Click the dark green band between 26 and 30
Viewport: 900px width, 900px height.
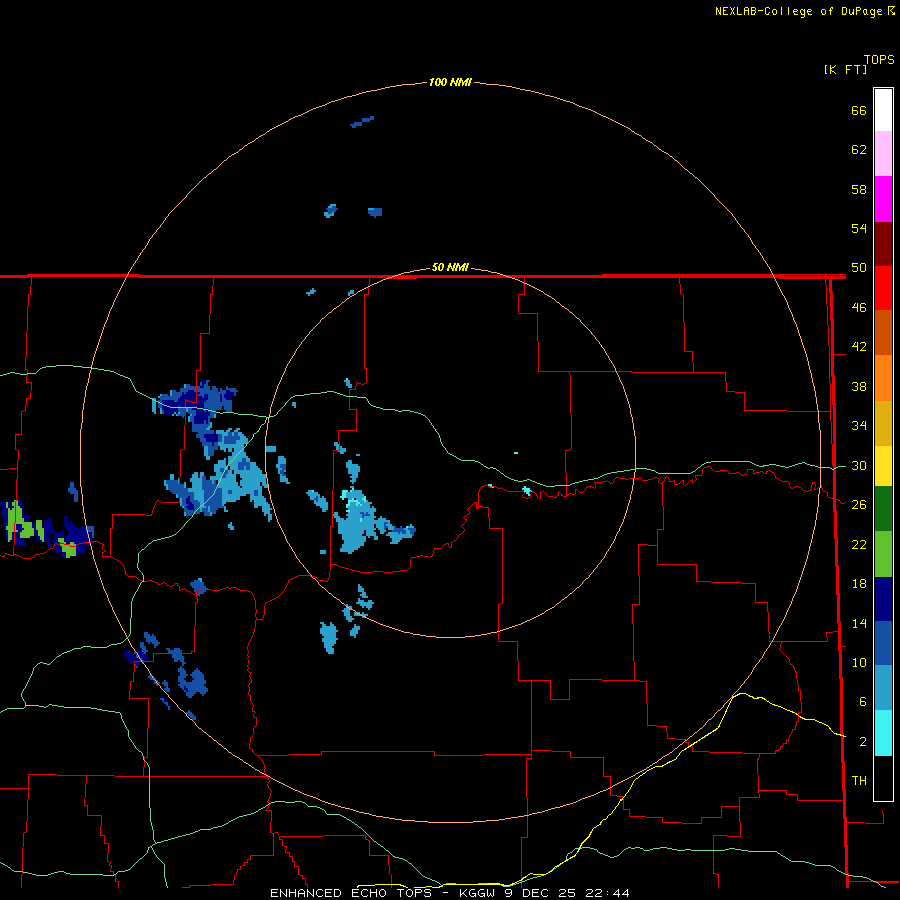point(883,509)
